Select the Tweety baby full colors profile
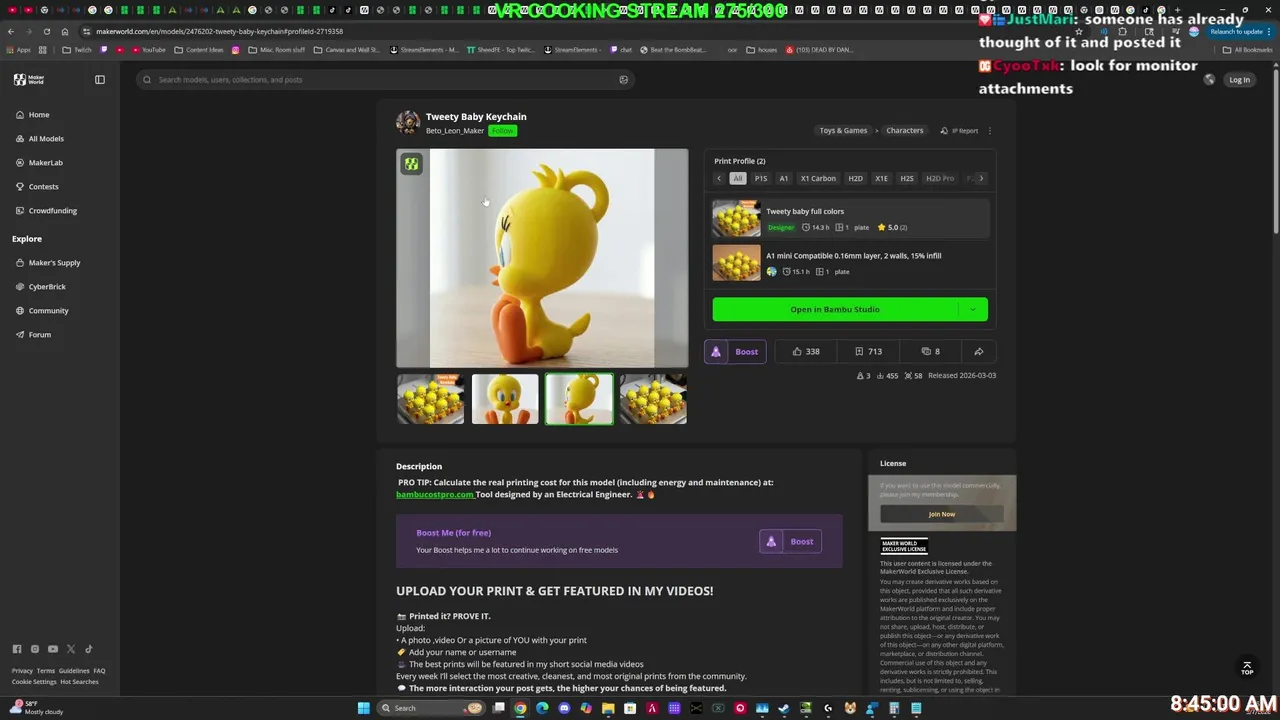This screenshot has height=720, width=1280. [x=851, y=219]
